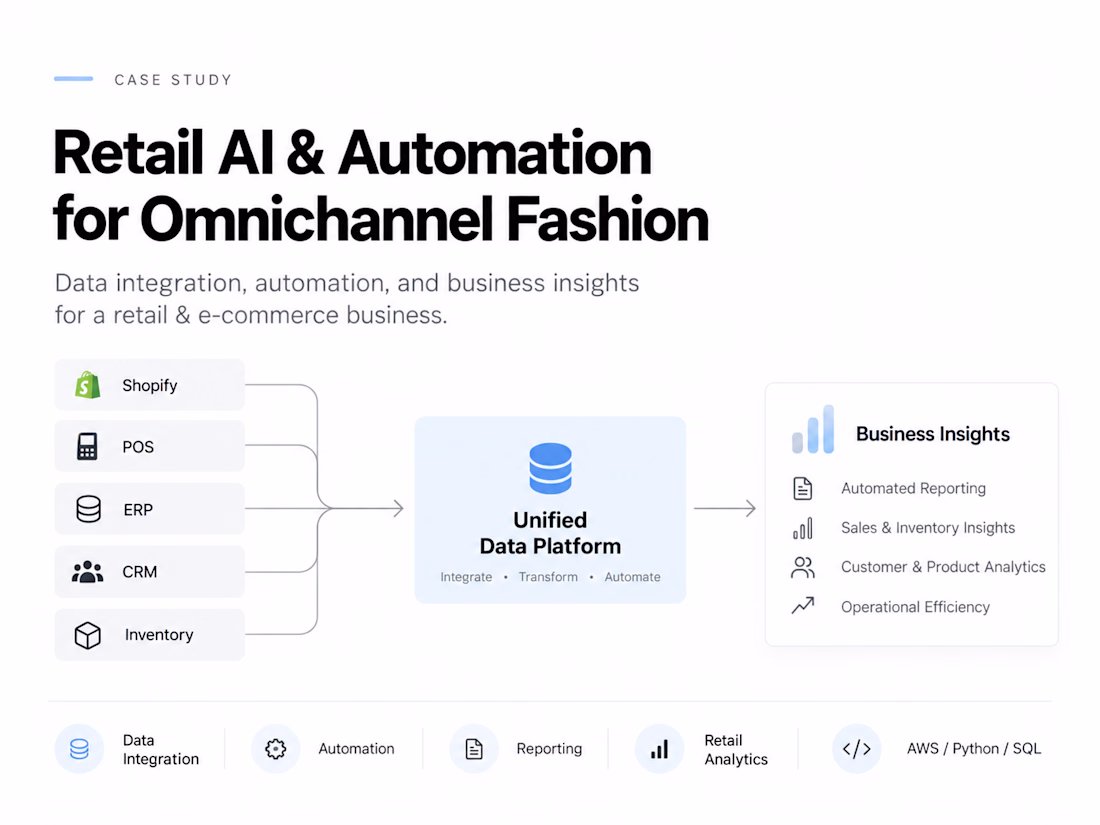1100x825 pixels.
Task: Select the Business Insights blue bar chart icon
Action: click(813, 429)
